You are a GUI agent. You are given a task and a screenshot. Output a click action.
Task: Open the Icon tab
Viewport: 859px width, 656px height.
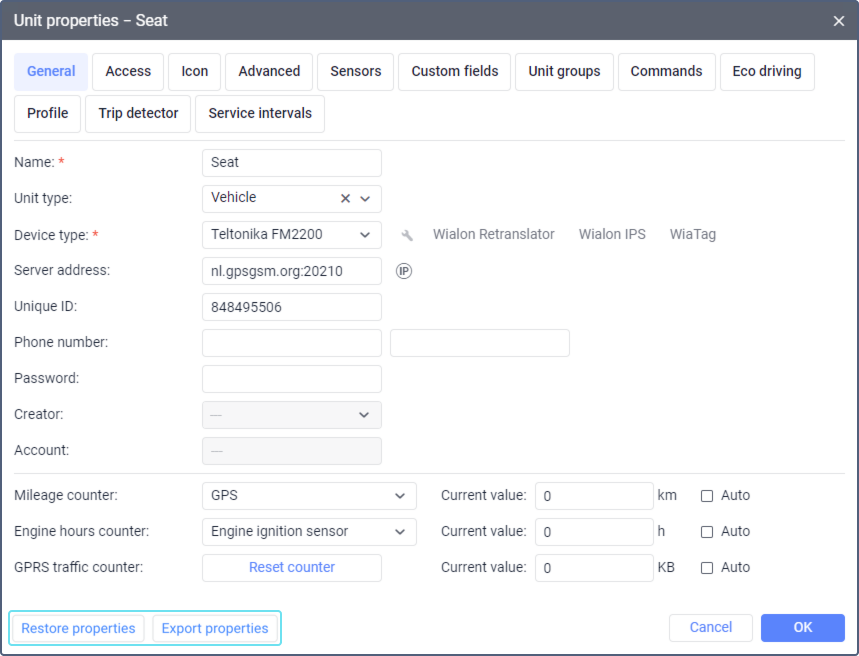(x=195, y=72)
